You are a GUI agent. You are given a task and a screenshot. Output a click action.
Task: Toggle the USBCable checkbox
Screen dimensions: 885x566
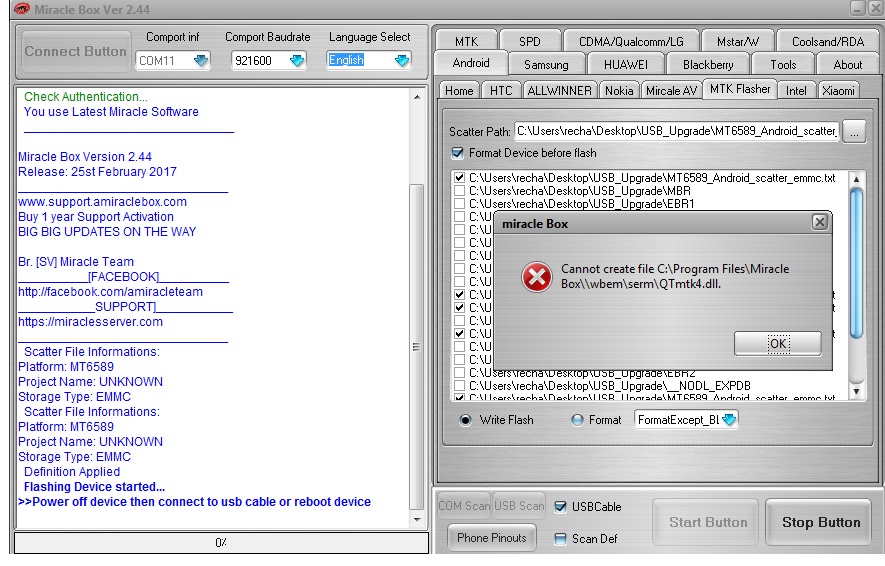pyautogui.click(x=560, y=507)
